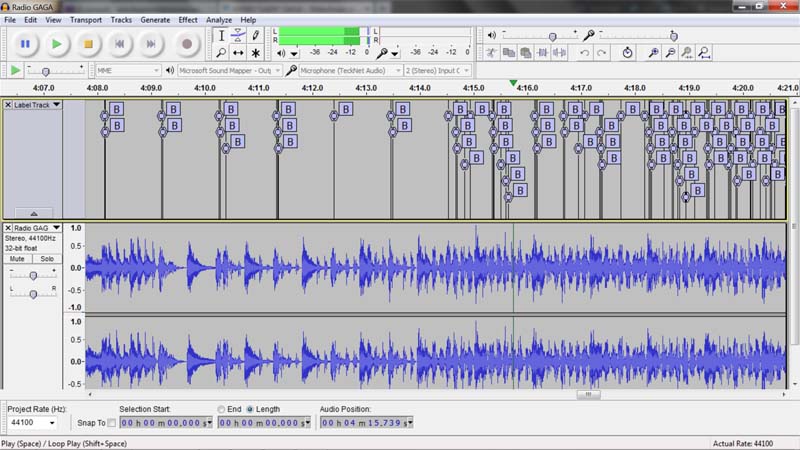Mute the Radio GAG track

tap(18, 259)
